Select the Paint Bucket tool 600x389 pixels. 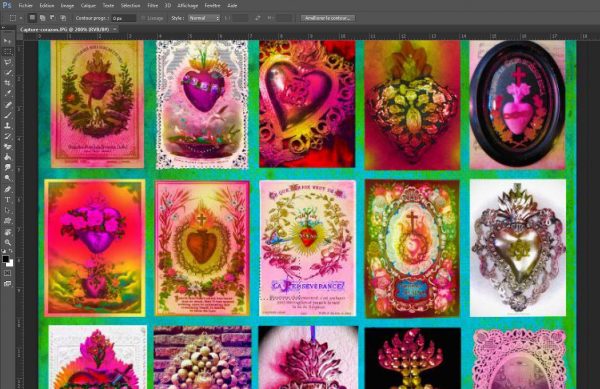[x=7, y=157]
